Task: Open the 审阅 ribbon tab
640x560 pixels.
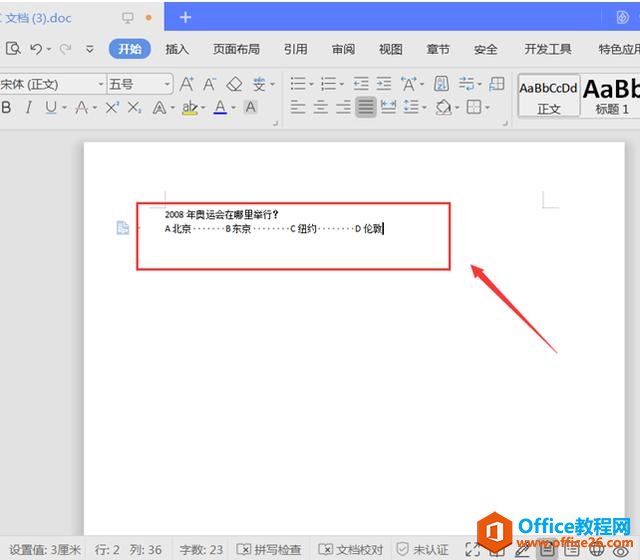Action: 343,49
